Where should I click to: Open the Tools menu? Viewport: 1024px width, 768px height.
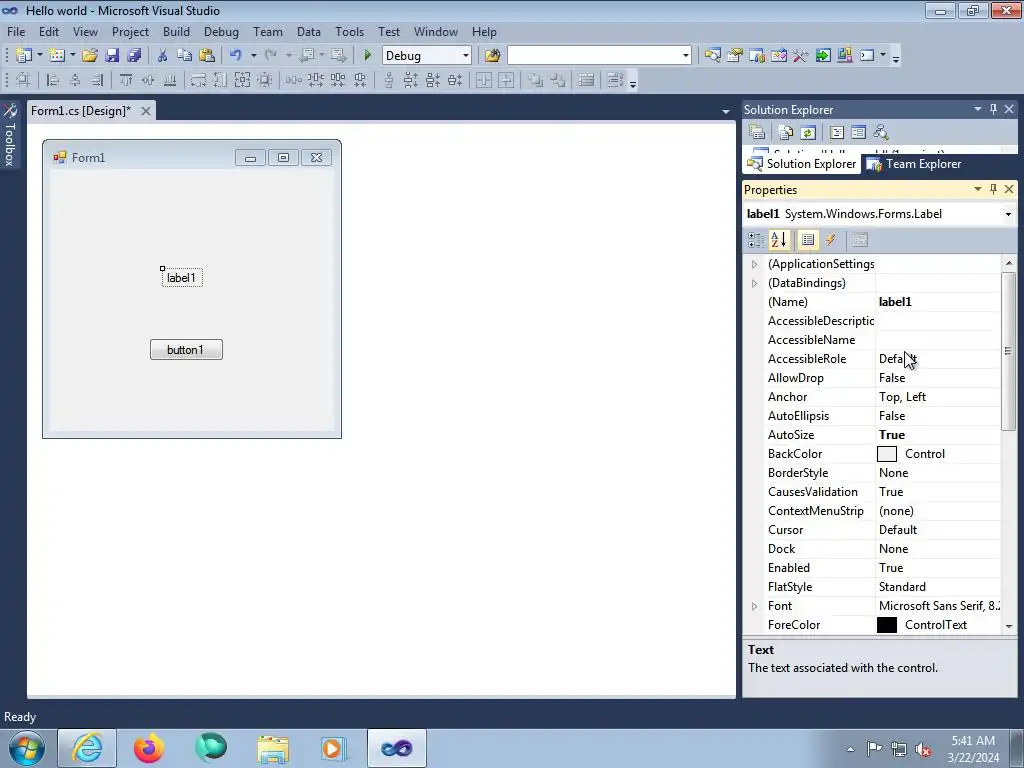[349, 31]
